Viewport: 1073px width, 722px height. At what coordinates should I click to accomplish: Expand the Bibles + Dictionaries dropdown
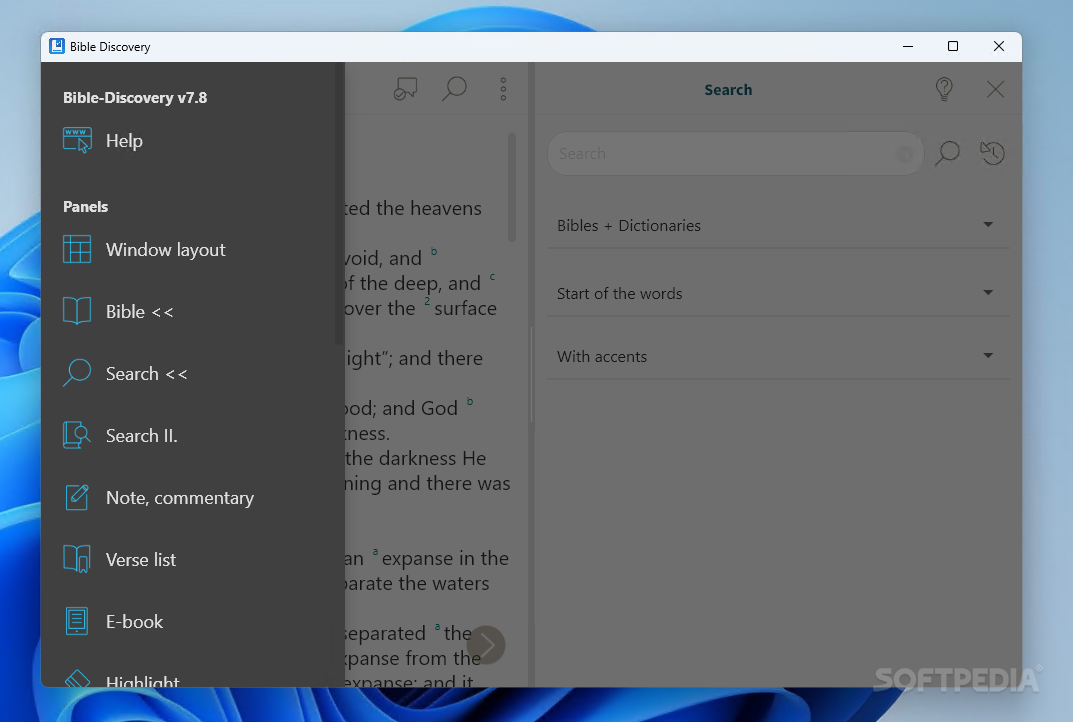click(x=778, y=226)
